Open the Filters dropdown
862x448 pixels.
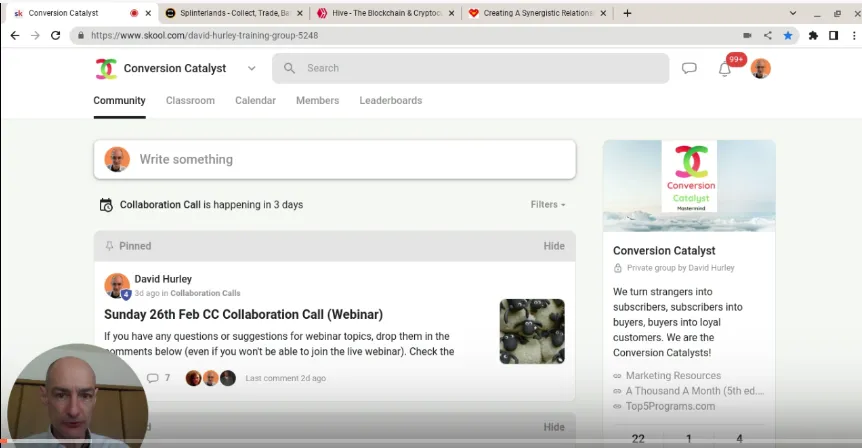coord(548,204)
